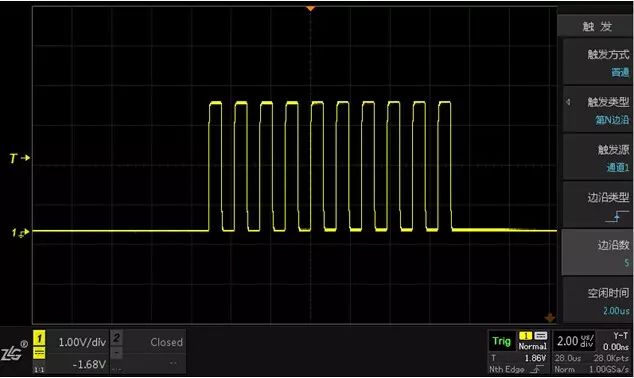Click the 通道1 trigger source value
The image size is (634, 378).
618,167
